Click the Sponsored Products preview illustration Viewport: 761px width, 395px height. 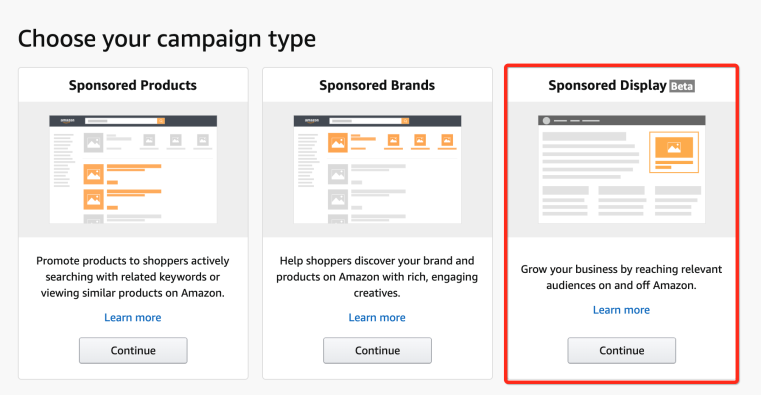point(133,169)
